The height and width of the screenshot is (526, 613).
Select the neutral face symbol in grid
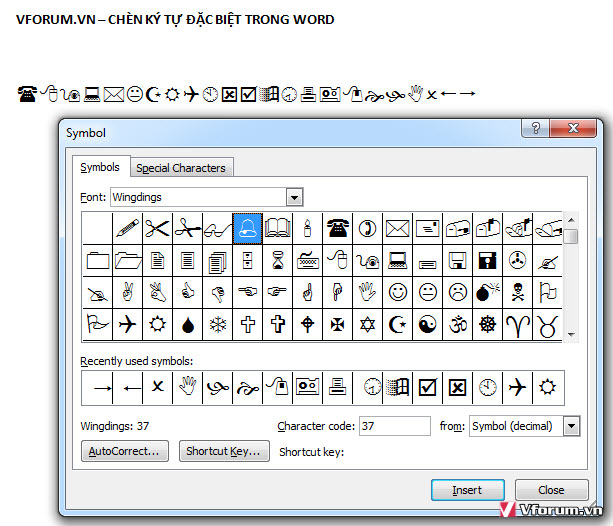pos(427,292)
